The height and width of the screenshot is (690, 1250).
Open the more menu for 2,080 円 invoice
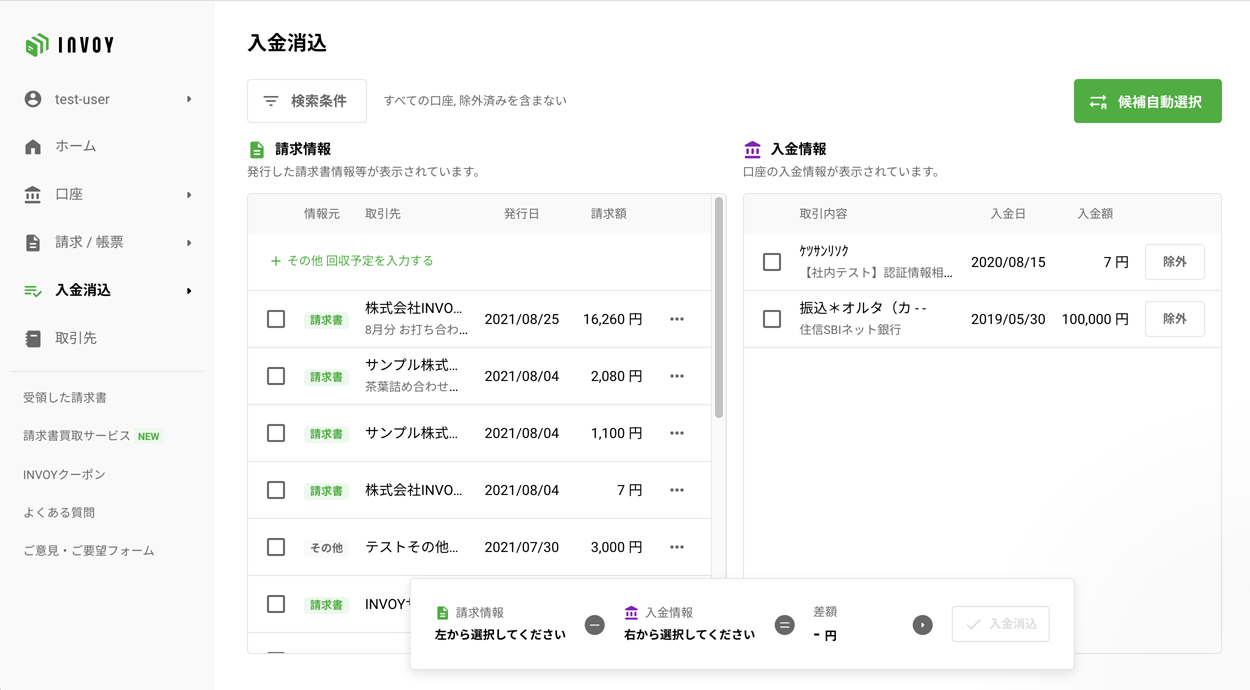(677, 376)
